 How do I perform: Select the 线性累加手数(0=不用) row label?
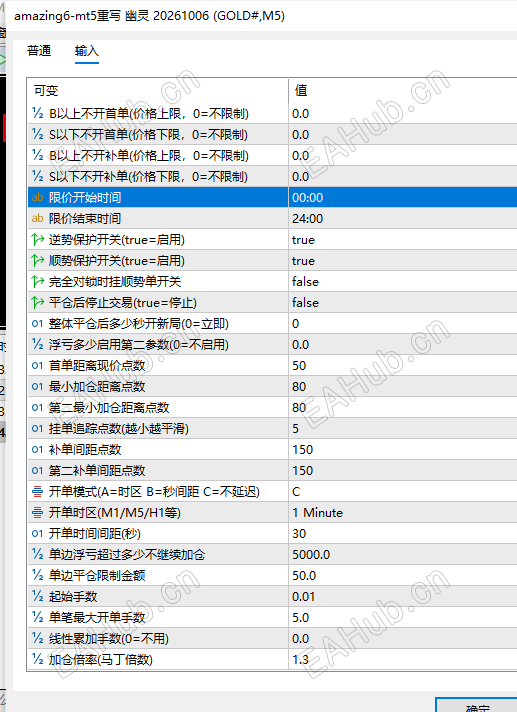[109, 638]
